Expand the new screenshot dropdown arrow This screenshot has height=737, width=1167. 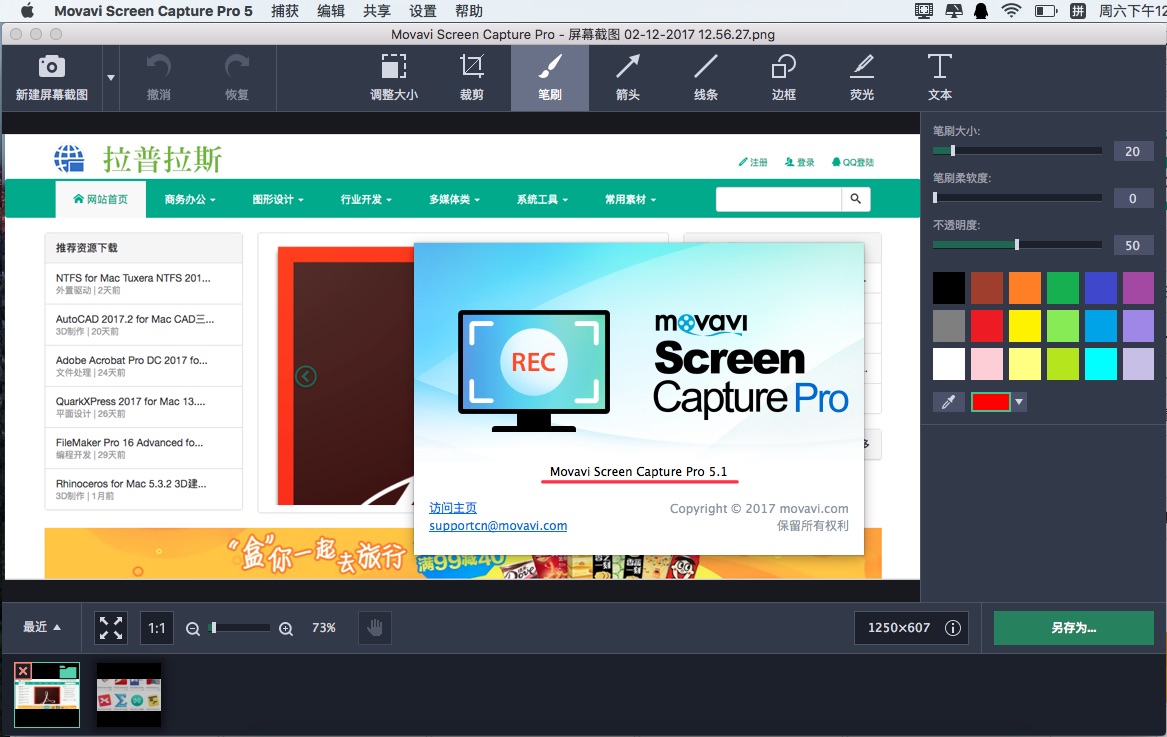(x=111, y=77)
